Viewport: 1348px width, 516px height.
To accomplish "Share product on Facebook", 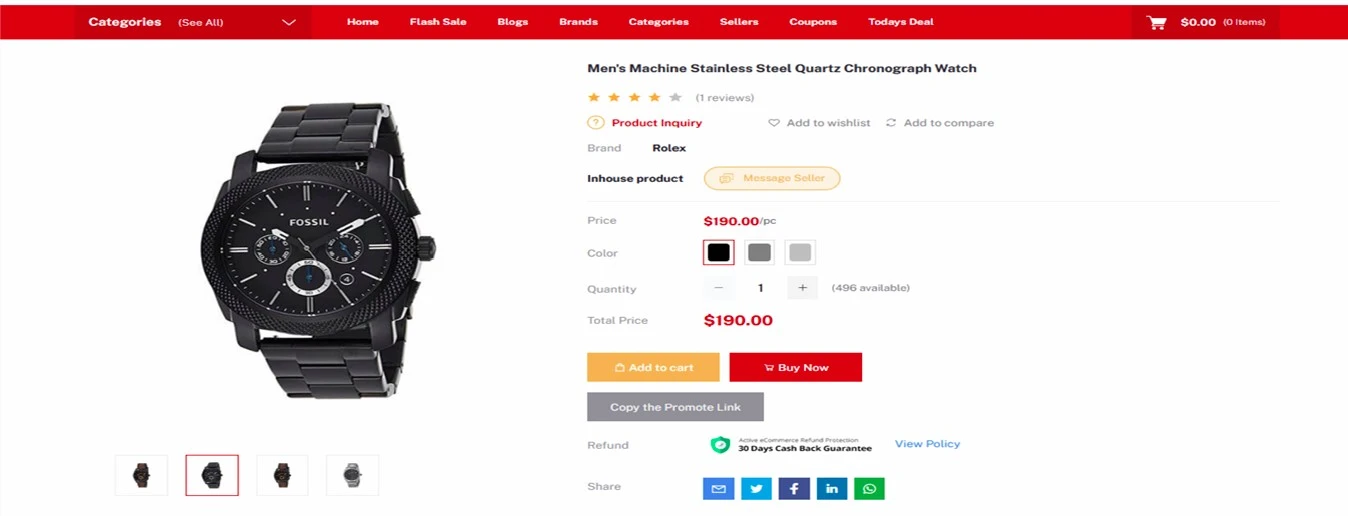I will pyautogui.click(x=794, y=488).
